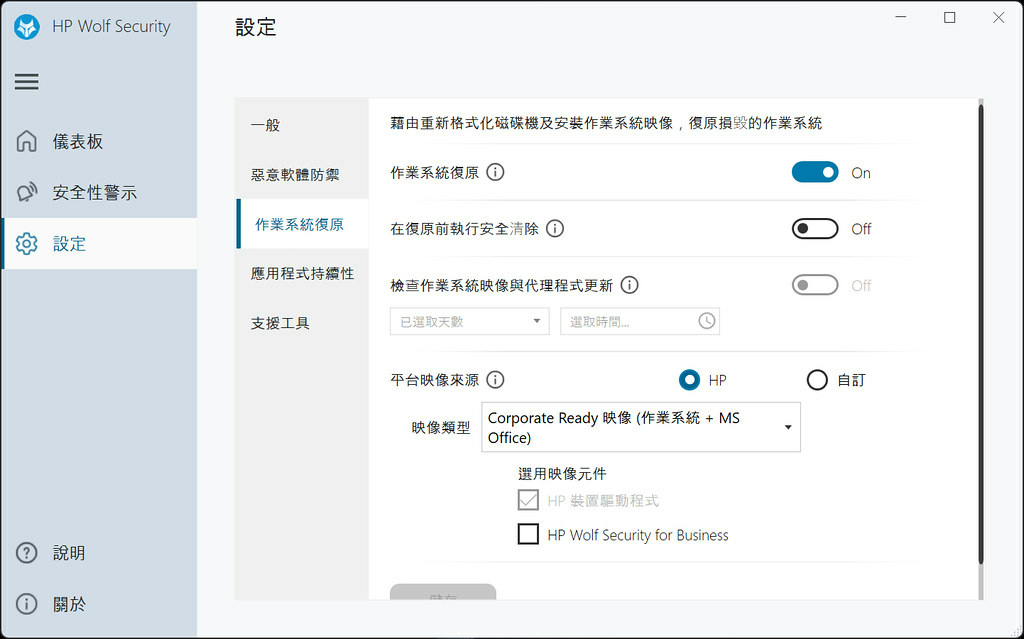Open 關於 in the sidebar

pyautogui.click(x=99, y=604)
